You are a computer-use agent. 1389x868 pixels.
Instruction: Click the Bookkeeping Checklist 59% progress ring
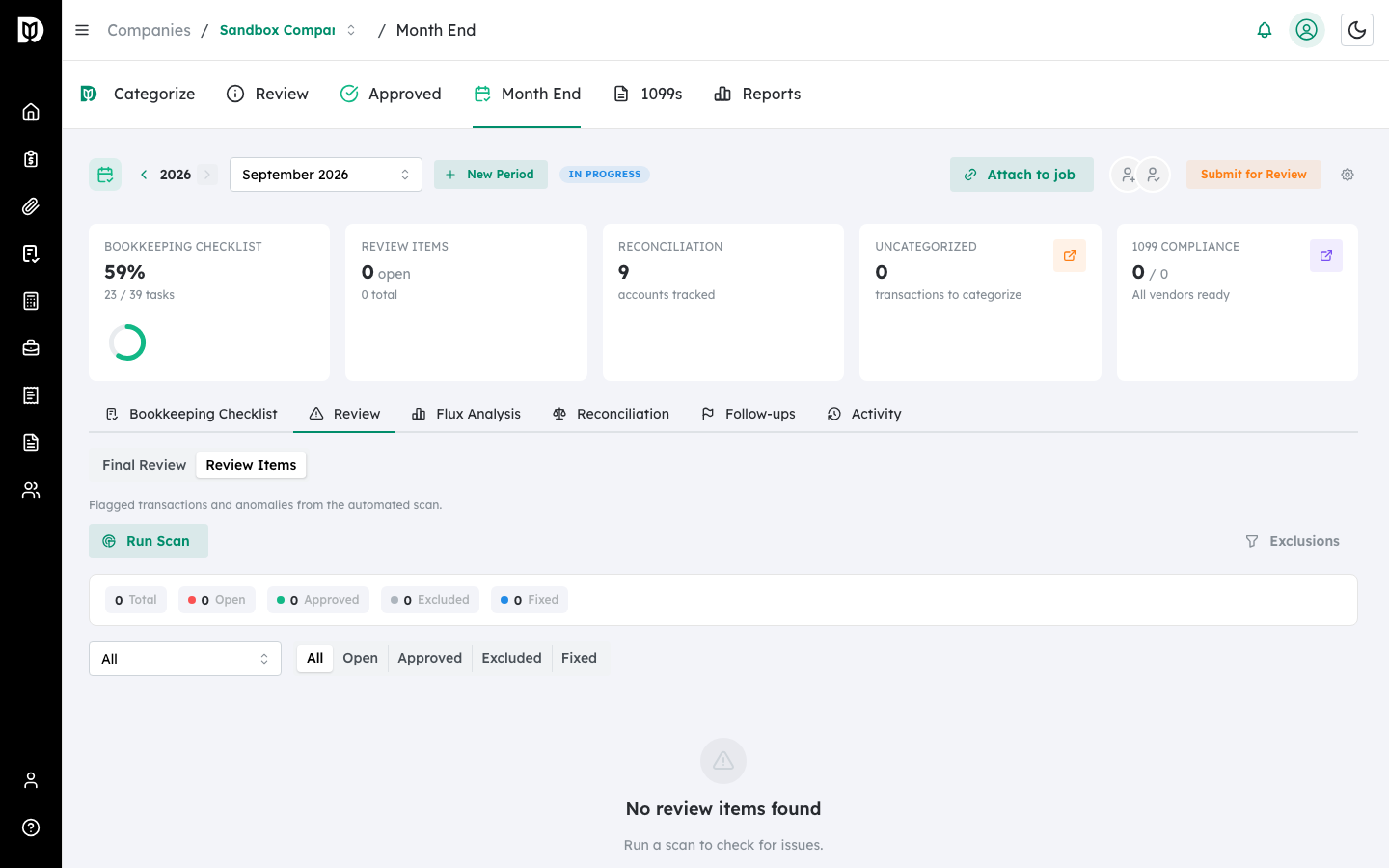[x=127, y=342]
